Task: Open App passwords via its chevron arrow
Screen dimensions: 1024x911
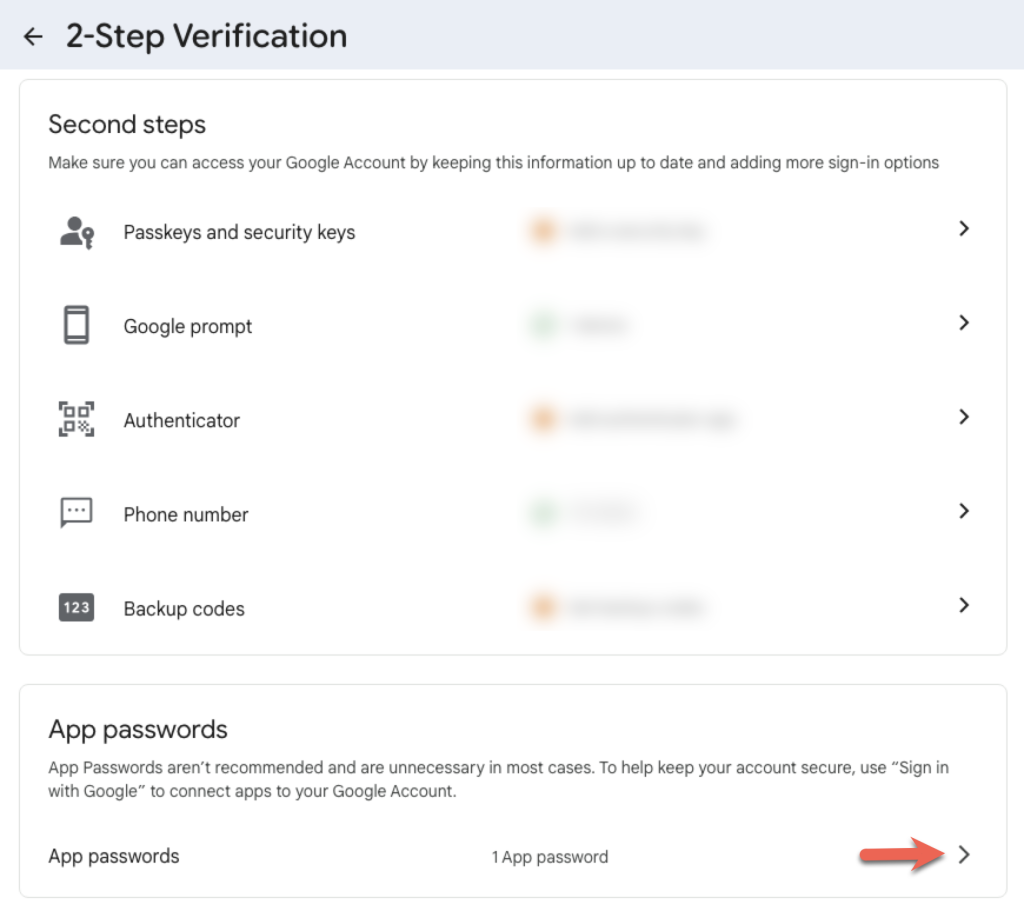Action: click(963, 856)
